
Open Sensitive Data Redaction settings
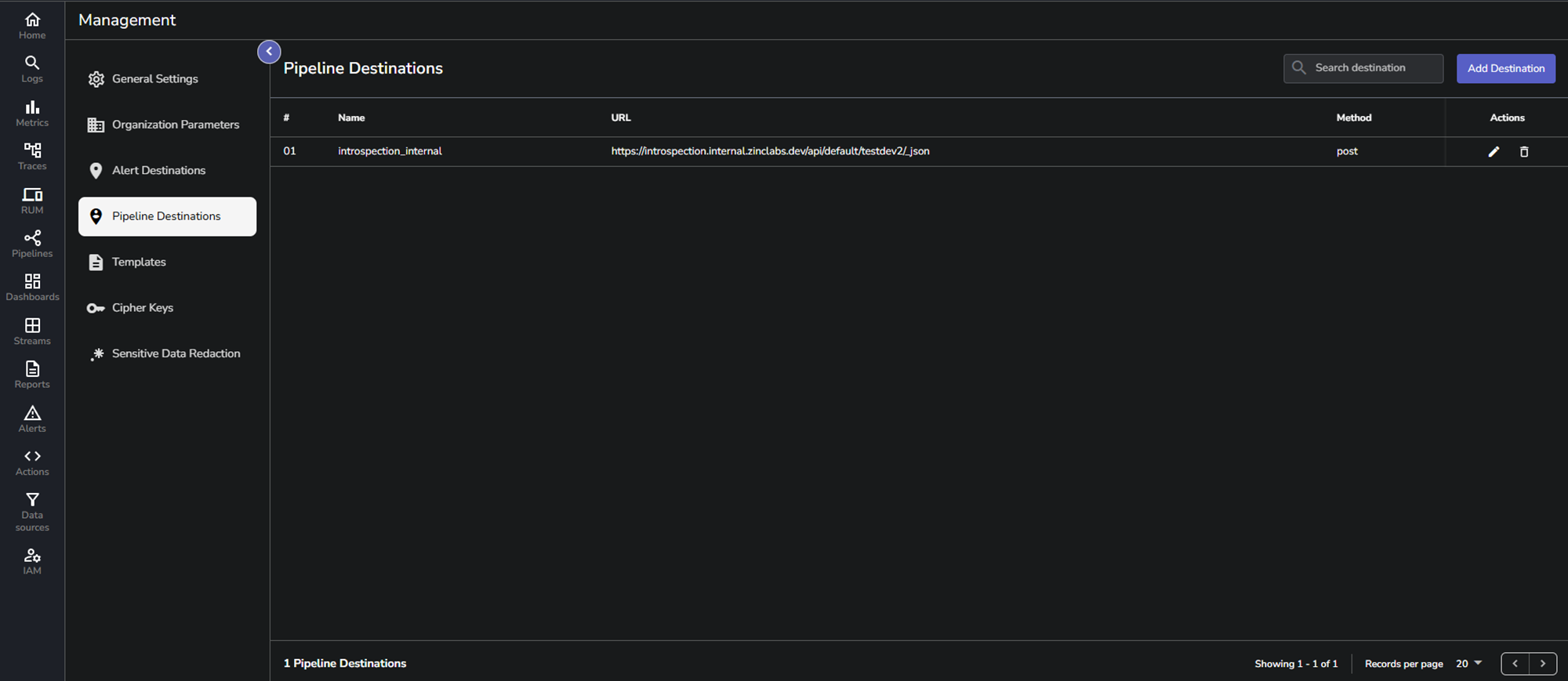tap(176, 353)
